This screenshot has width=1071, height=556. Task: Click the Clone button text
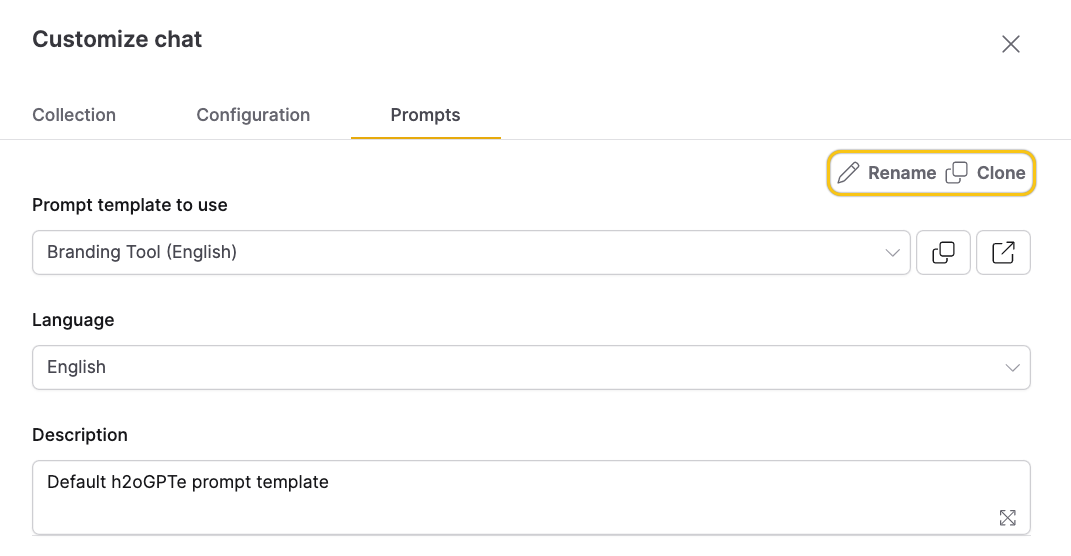[1001, 173]
